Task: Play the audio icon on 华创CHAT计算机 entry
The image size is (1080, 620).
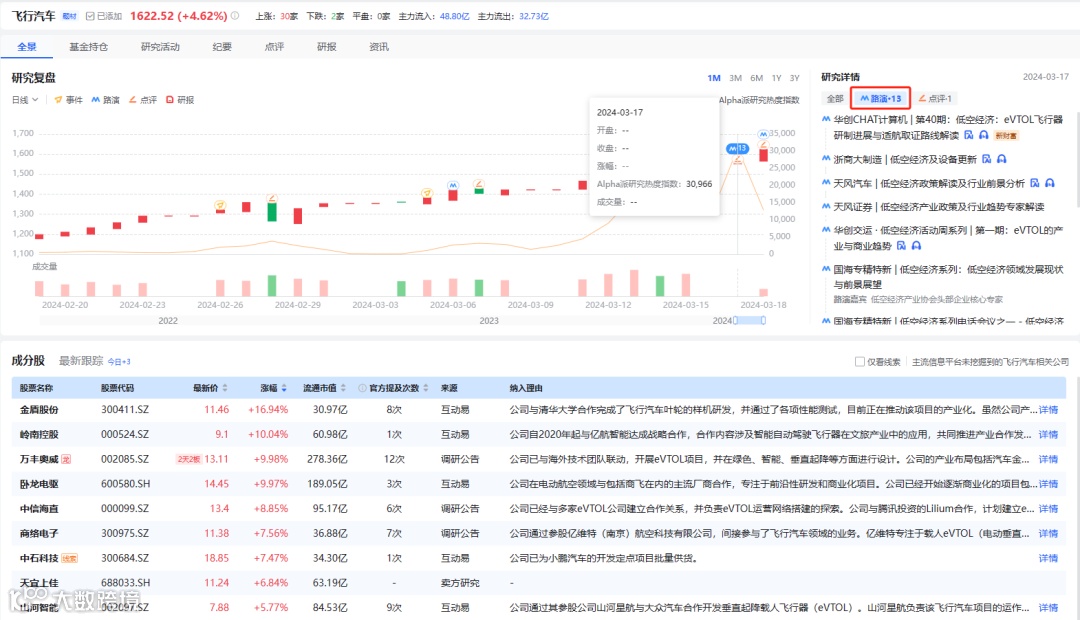Action: coord(984,135)
